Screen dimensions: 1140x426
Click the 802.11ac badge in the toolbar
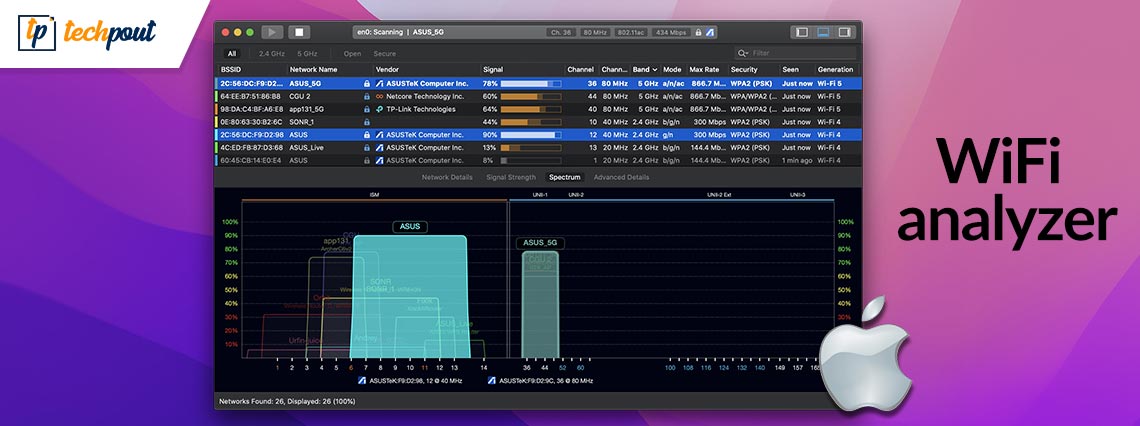631,33
